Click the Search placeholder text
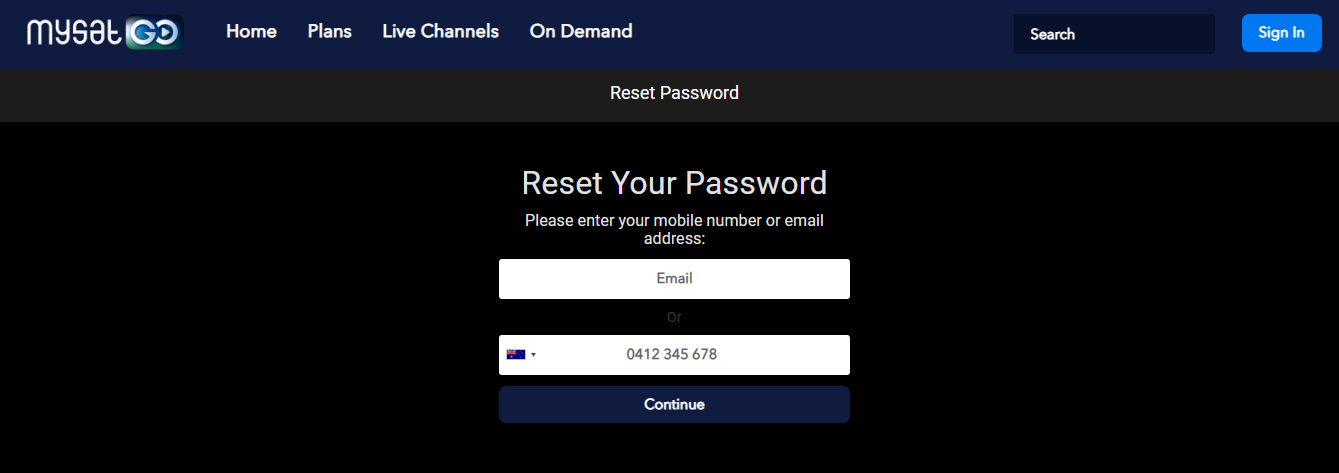This screenshot has width=1339, height=473. [1052, 34]
